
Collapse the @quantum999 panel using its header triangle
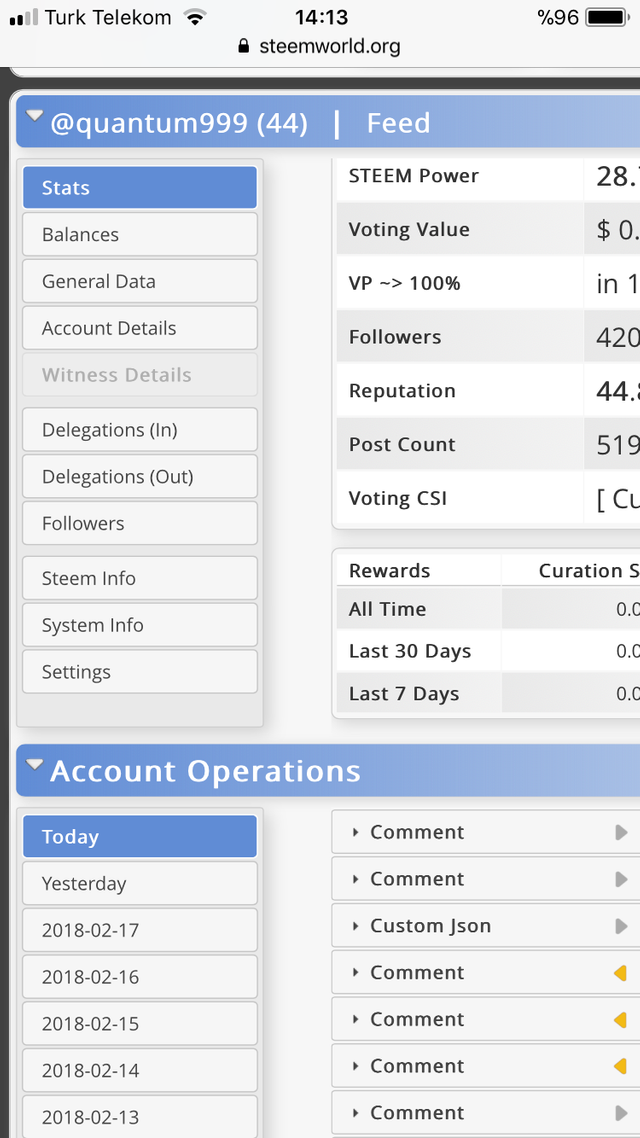coord(35,118)
